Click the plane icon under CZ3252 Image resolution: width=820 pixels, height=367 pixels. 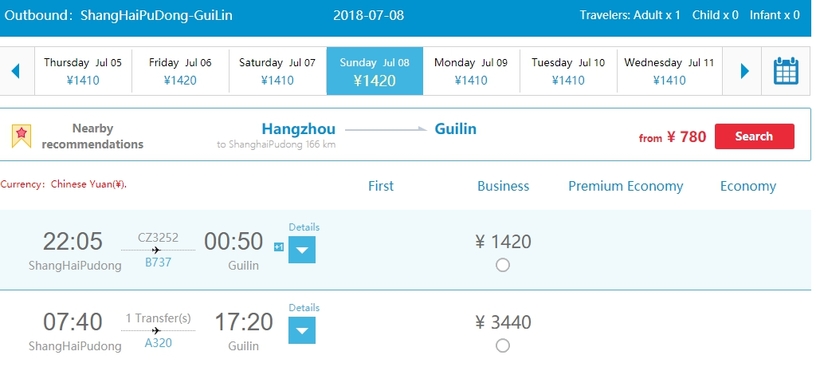[x=156, y=250]
